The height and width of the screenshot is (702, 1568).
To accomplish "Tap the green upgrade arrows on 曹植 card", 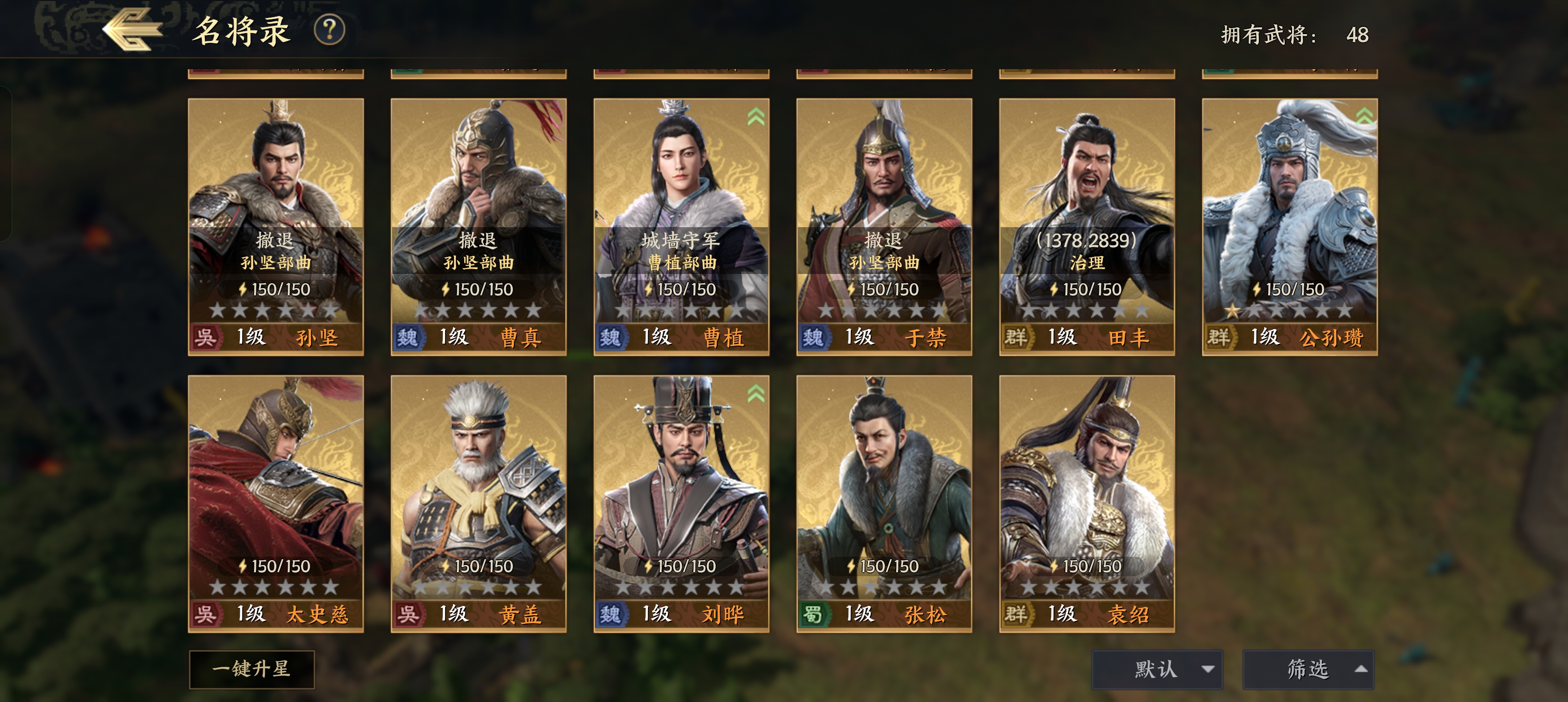I will click(x=755, y=116).
